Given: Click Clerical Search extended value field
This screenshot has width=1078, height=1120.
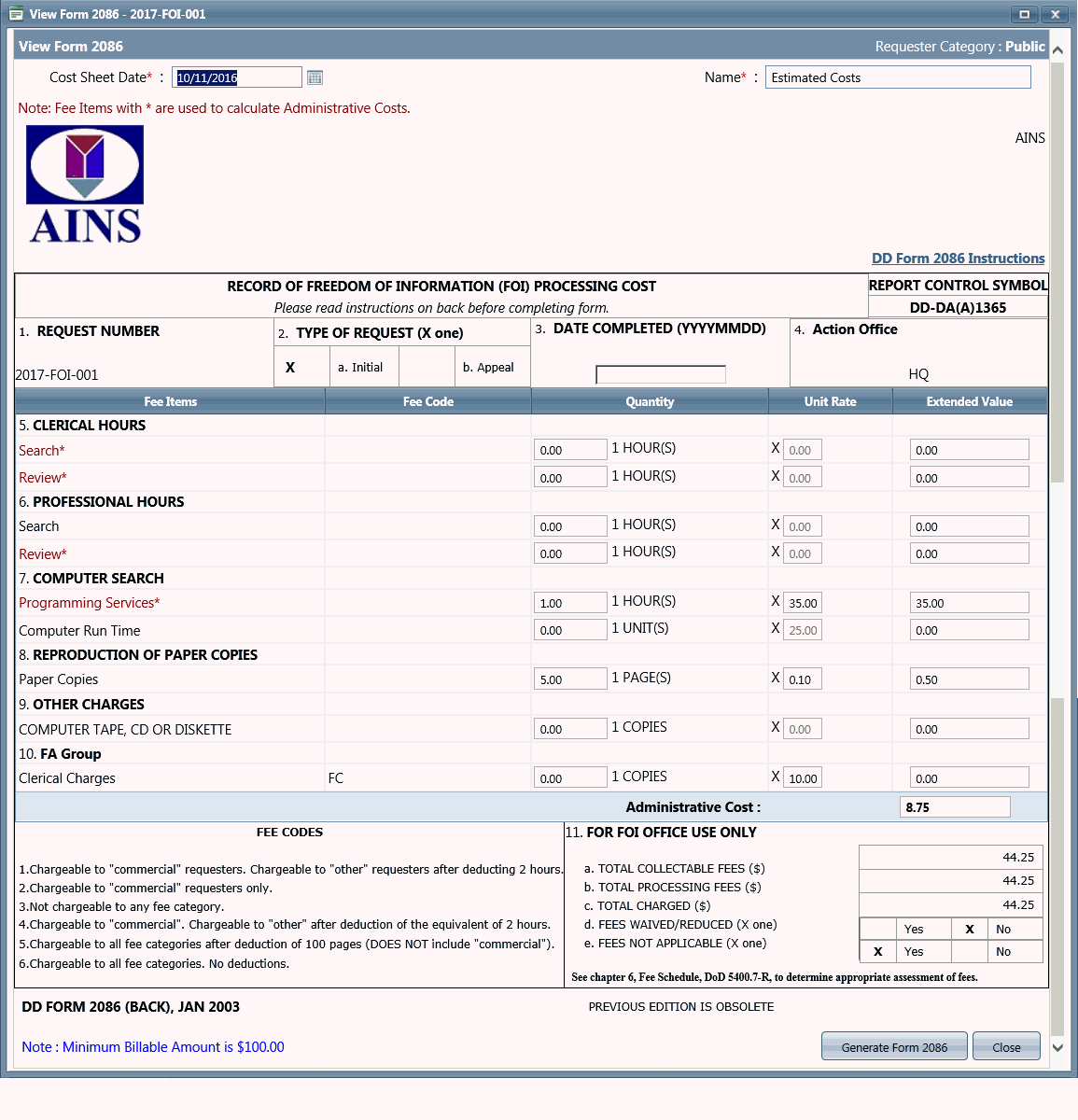Looking at the screenshot, I should pos(970,450).
